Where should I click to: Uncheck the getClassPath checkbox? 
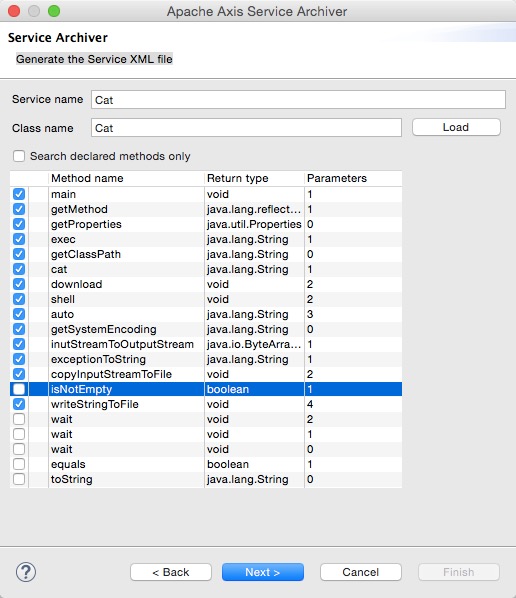tap(19, 254)
